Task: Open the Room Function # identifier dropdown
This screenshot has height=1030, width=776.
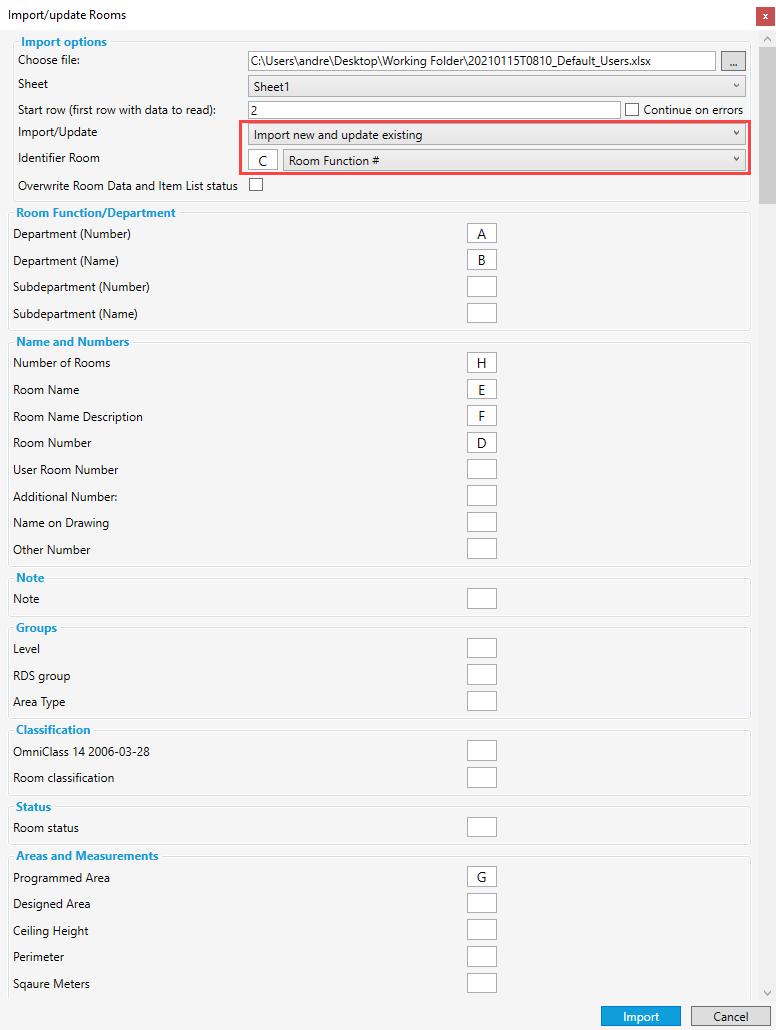Action: pyautogui.click(x=513, y=159)
